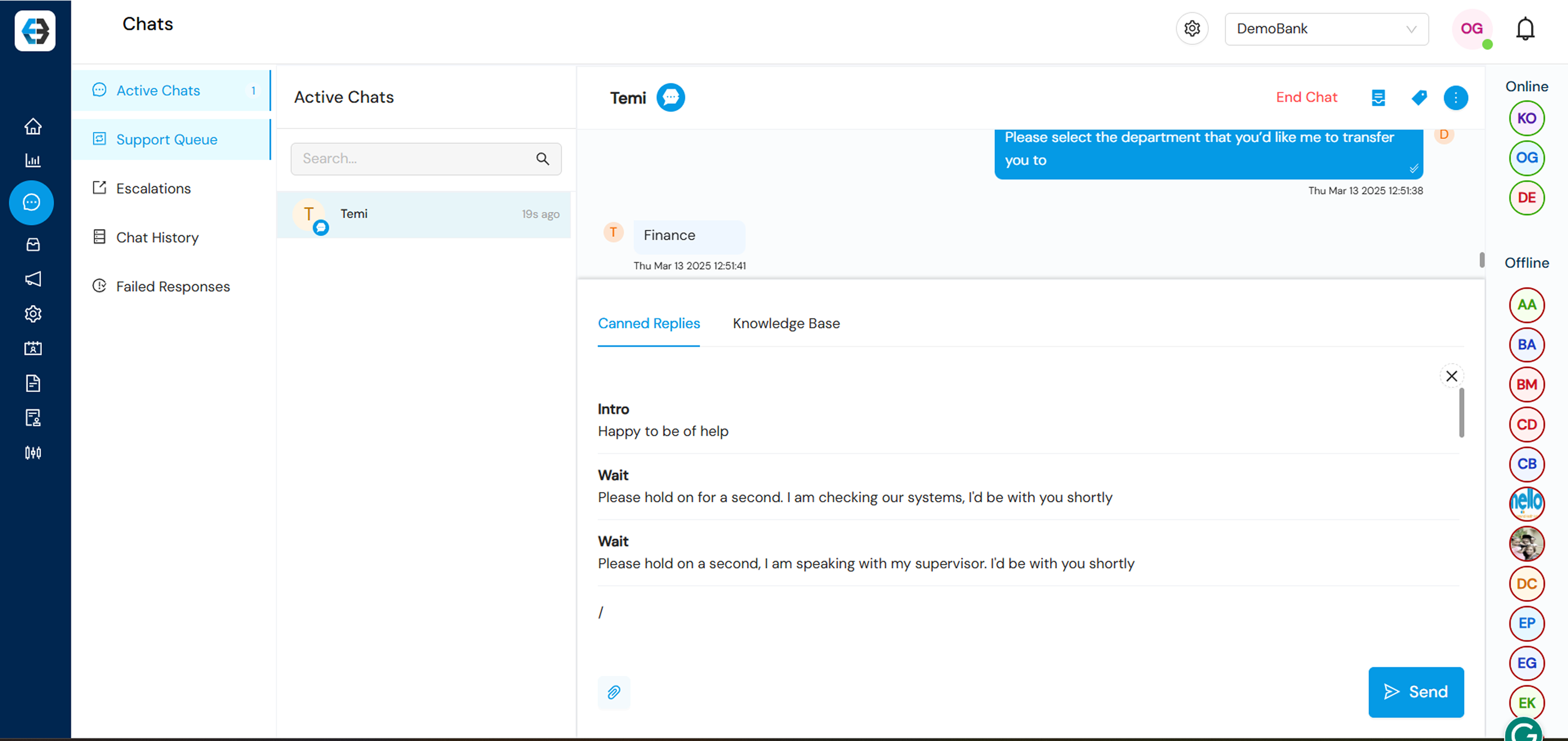
Task: Click End Chat
Action: (x=1306, y=97)
